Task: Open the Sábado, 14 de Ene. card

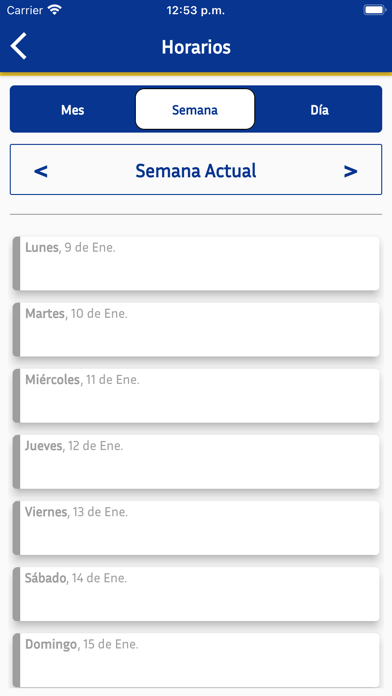Action: pos(196,594)
